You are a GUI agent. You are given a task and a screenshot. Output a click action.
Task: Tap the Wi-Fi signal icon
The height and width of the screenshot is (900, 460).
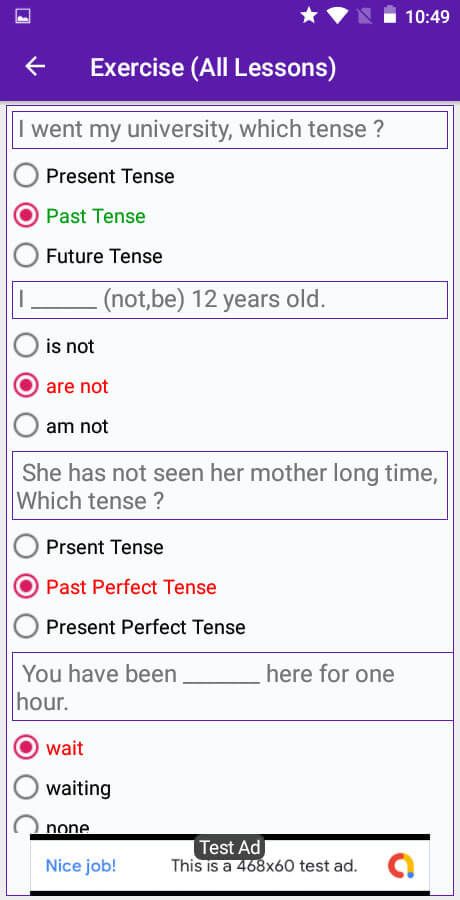(x=337, y=16)
